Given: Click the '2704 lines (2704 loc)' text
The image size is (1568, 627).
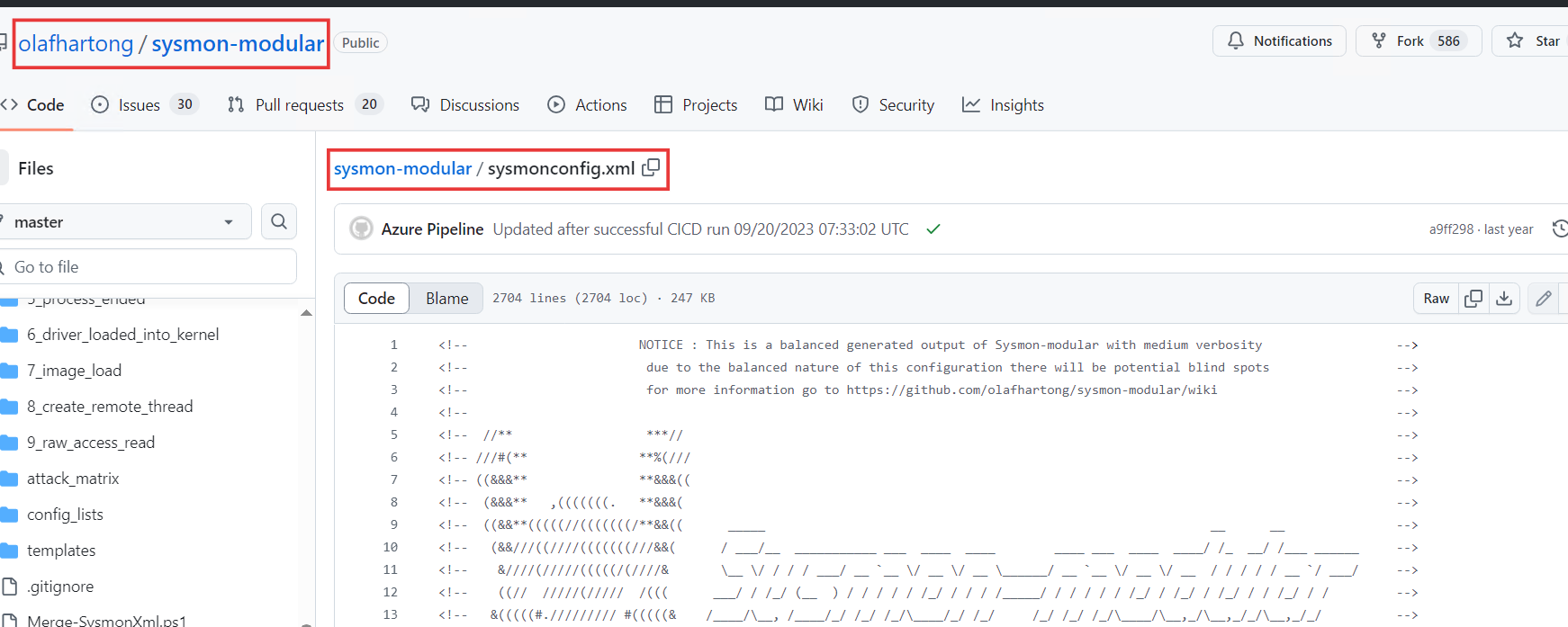Looking at the screenshot, I should coord(570,298).
